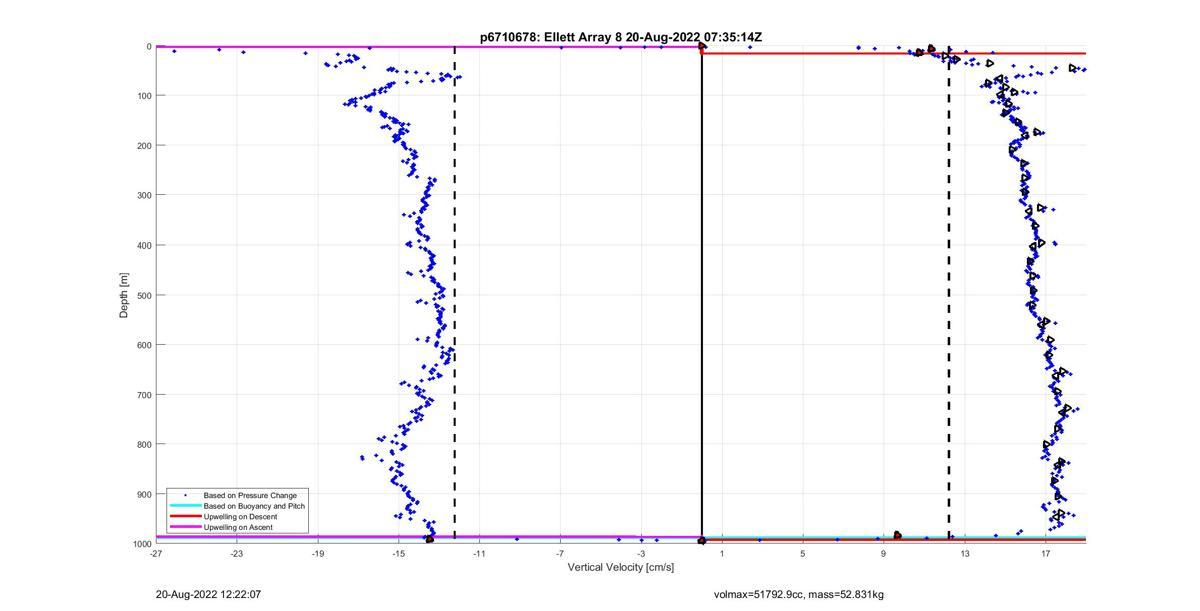Click depth tick label 300
The image size is (1200, 611).
pos(144,195)
